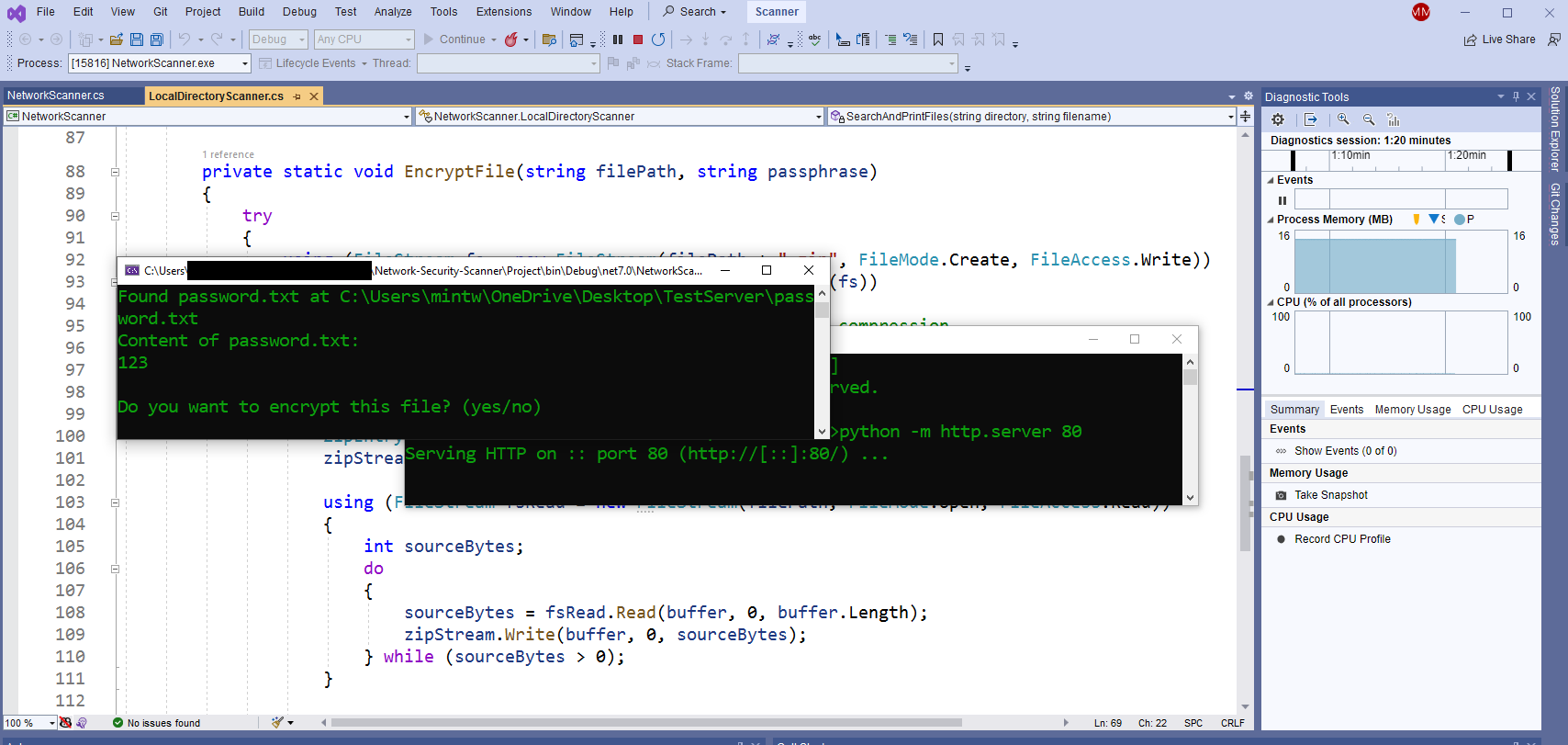Open the 100 % editor zoom dropdown
Viewport: 1568px width, 745px height.
click(30, 723)
